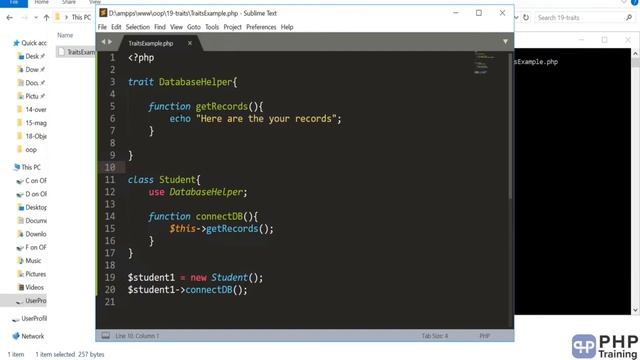
Task: Click the getRecords function name on line 5
Action: (x=222, y=107)
